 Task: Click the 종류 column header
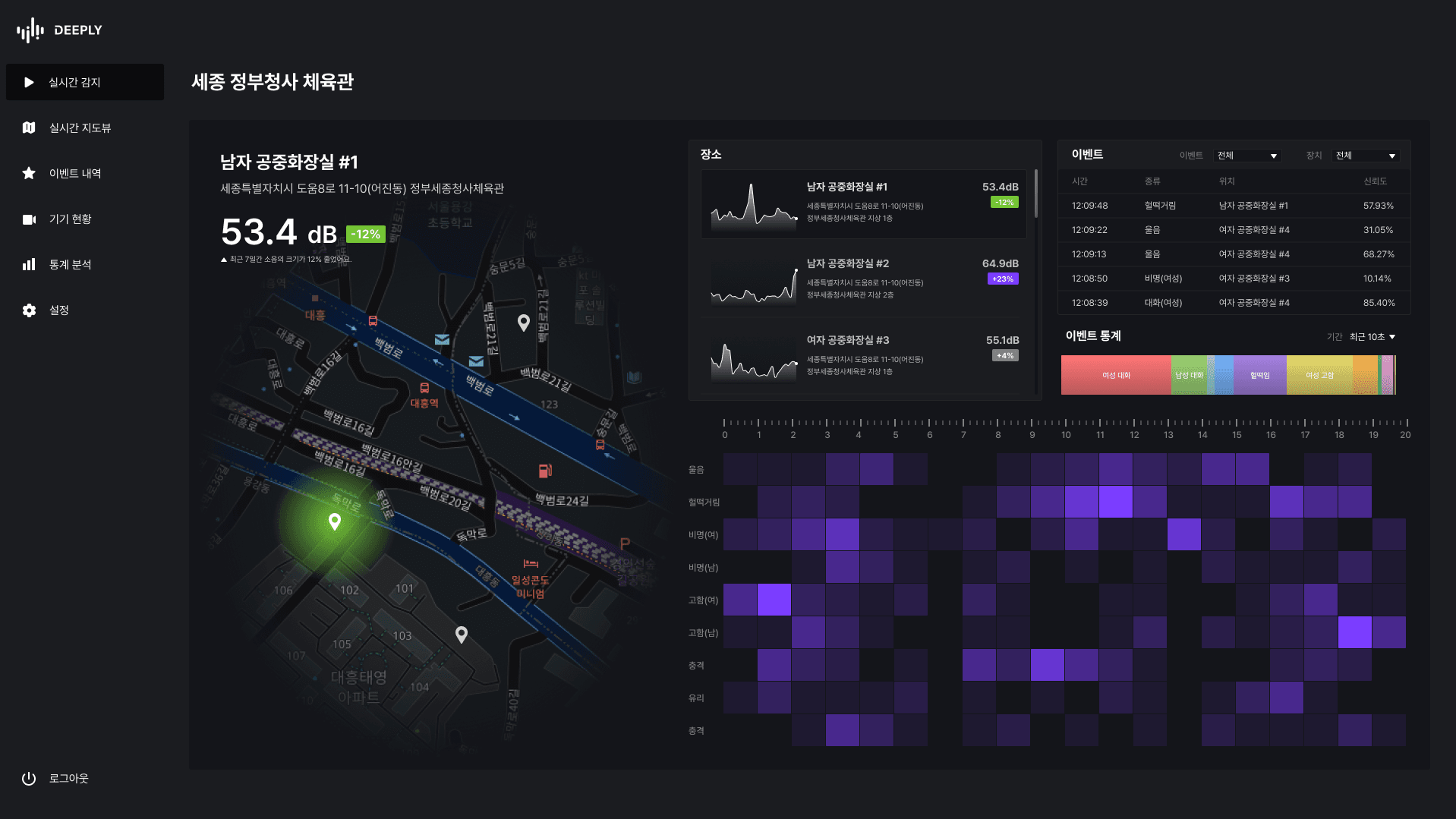1152,181
